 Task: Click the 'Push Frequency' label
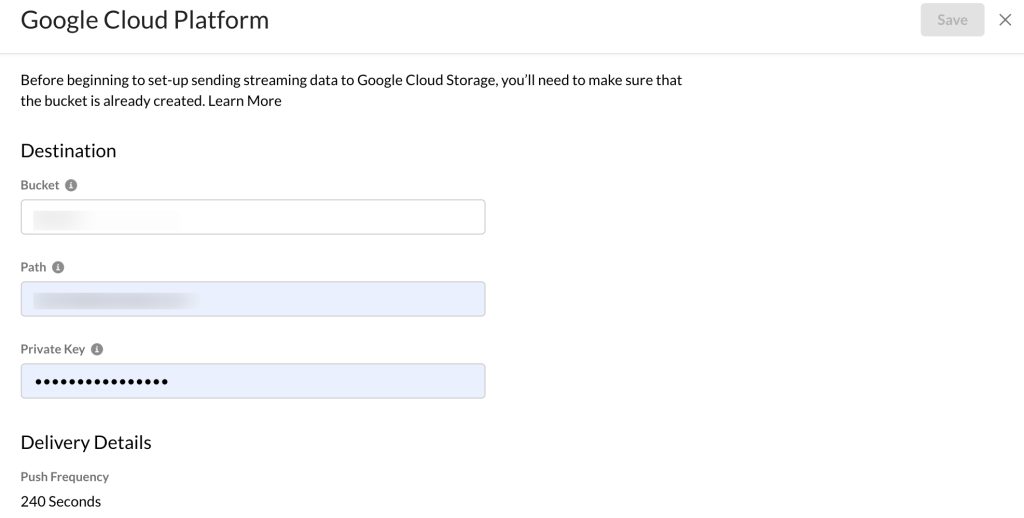click(x=65, y=477)
